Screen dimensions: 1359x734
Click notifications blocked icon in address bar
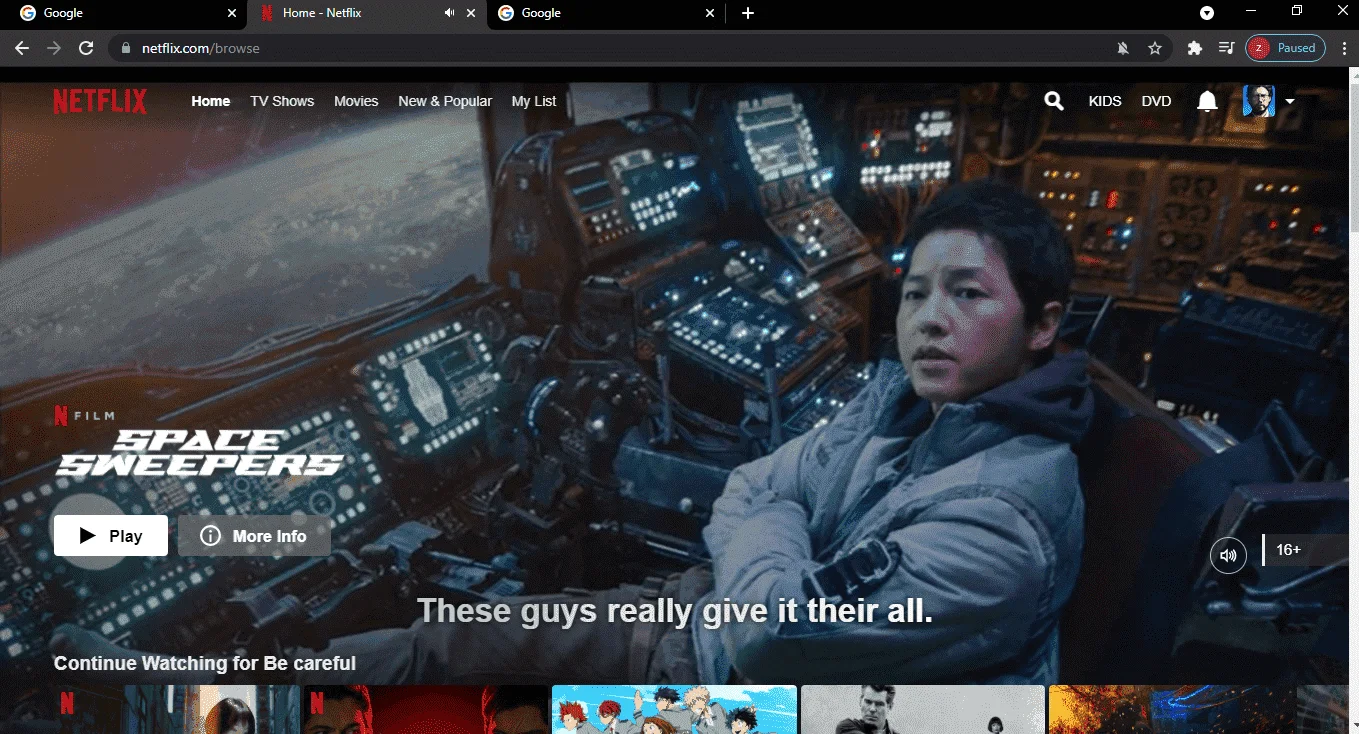coord(1123,48)
